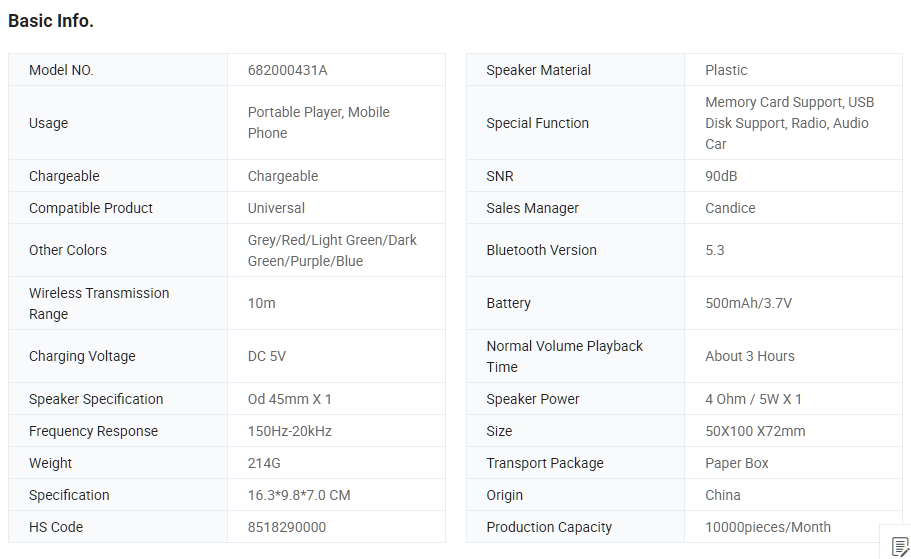Select the '214G' weight value
The image size is (911, 559).
[264, 463]
